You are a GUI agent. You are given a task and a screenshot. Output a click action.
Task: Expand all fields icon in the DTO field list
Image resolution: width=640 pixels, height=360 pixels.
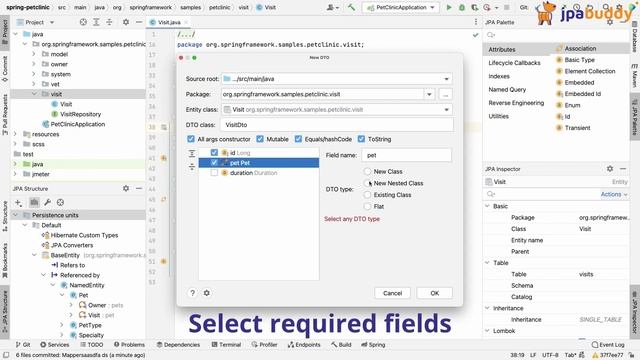click(x=192, y=153)
